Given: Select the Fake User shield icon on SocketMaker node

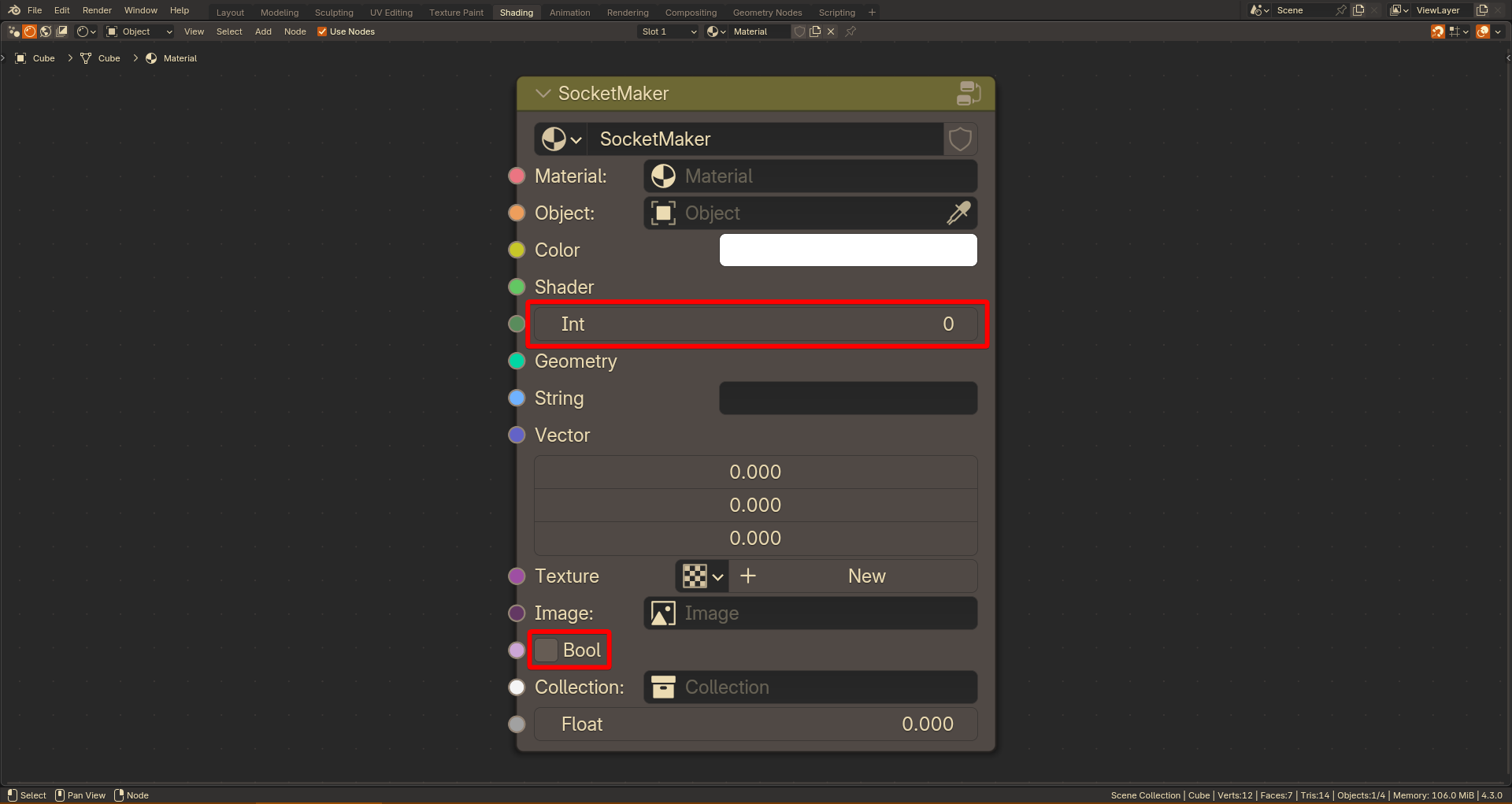Looking at the screenshot, I should point(960,139).
